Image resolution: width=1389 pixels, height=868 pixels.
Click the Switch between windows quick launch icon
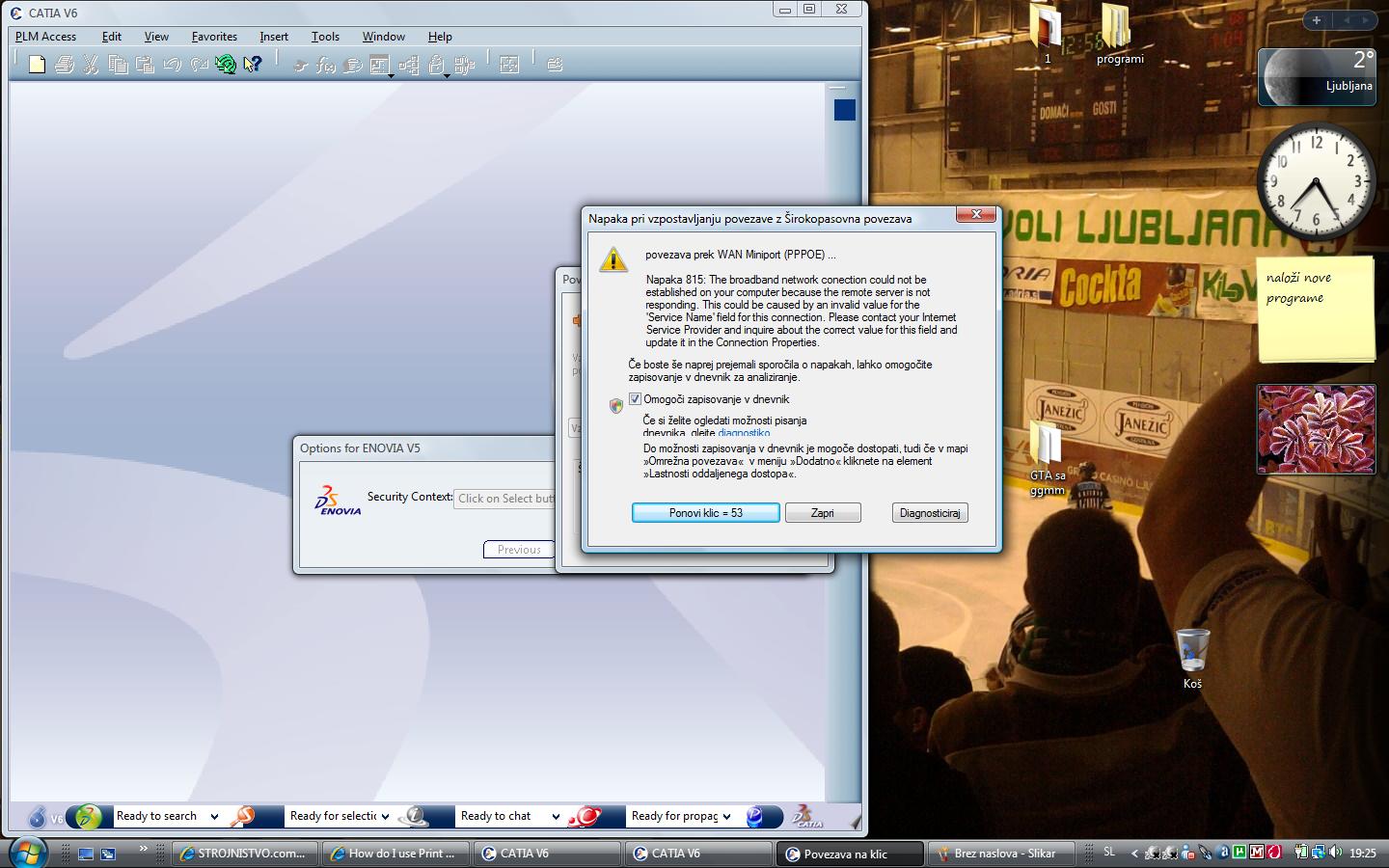pos(108,854)
